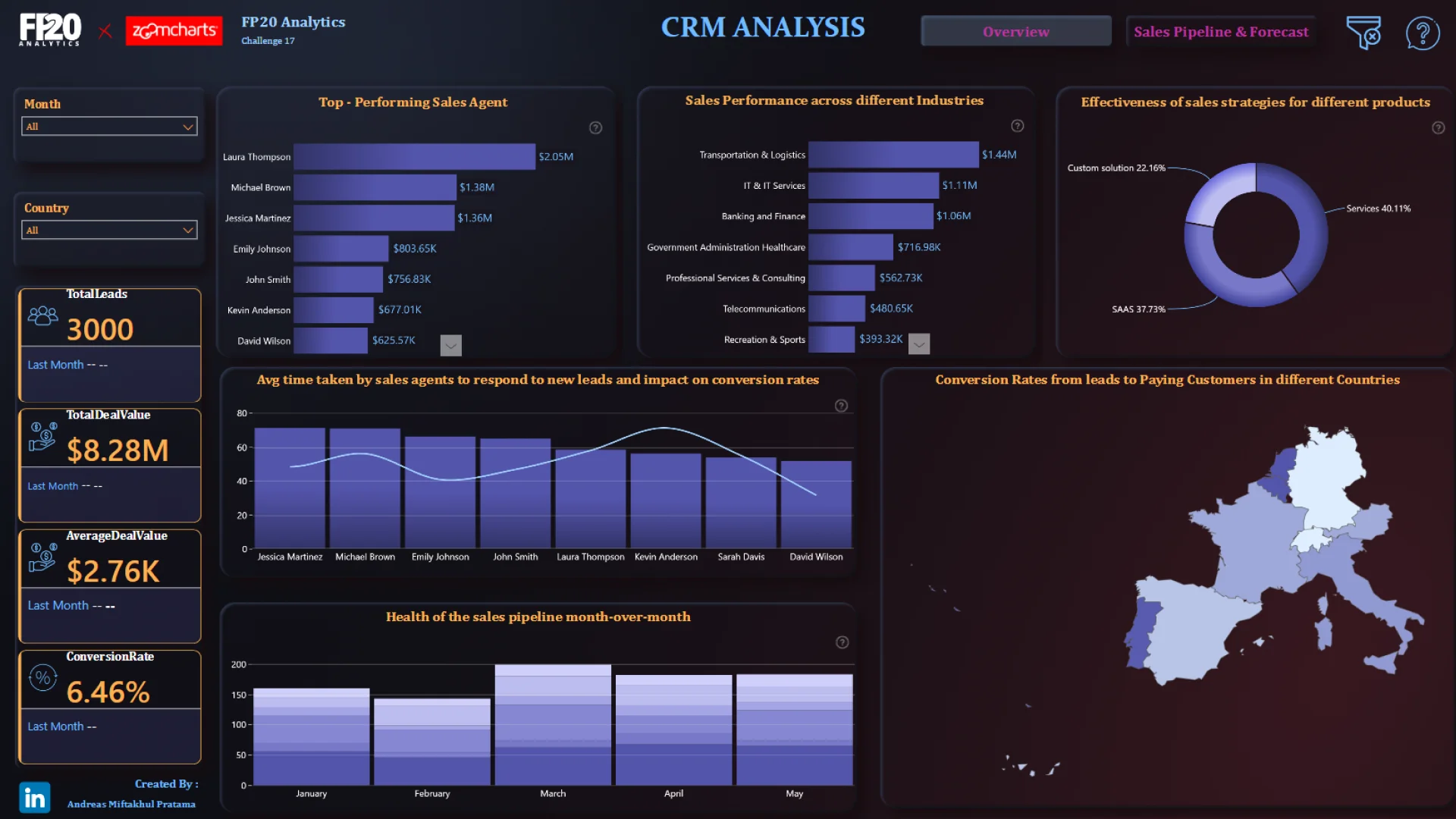Image resolution: width=1456 pixels, height=819 pixels.
Task: Select Laura Thompson bar in top agents chart
Action: coord(414,156)
